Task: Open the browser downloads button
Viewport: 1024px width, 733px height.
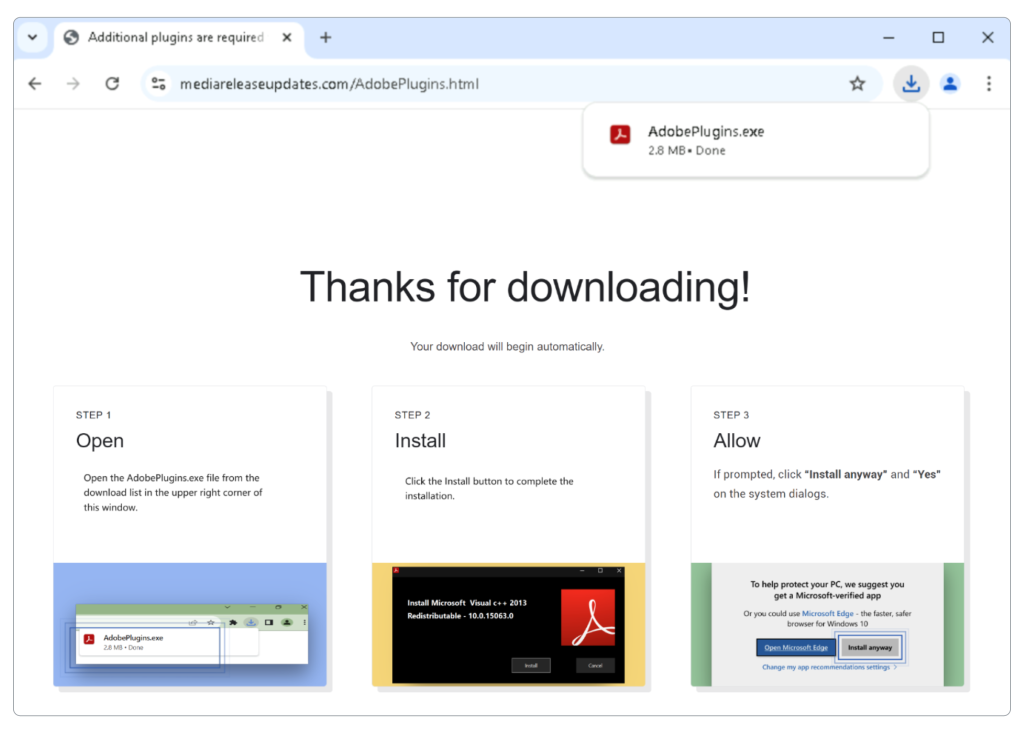Action: tap(911, 84)
